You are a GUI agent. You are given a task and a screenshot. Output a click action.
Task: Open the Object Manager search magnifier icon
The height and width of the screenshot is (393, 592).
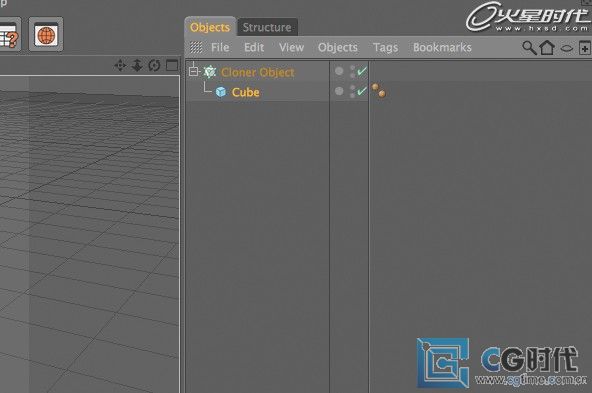point(529,48)
